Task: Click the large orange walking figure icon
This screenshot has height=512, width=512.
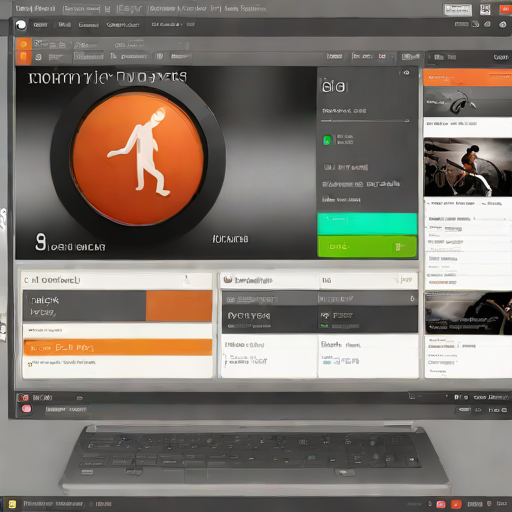Action: pos(138,159)
